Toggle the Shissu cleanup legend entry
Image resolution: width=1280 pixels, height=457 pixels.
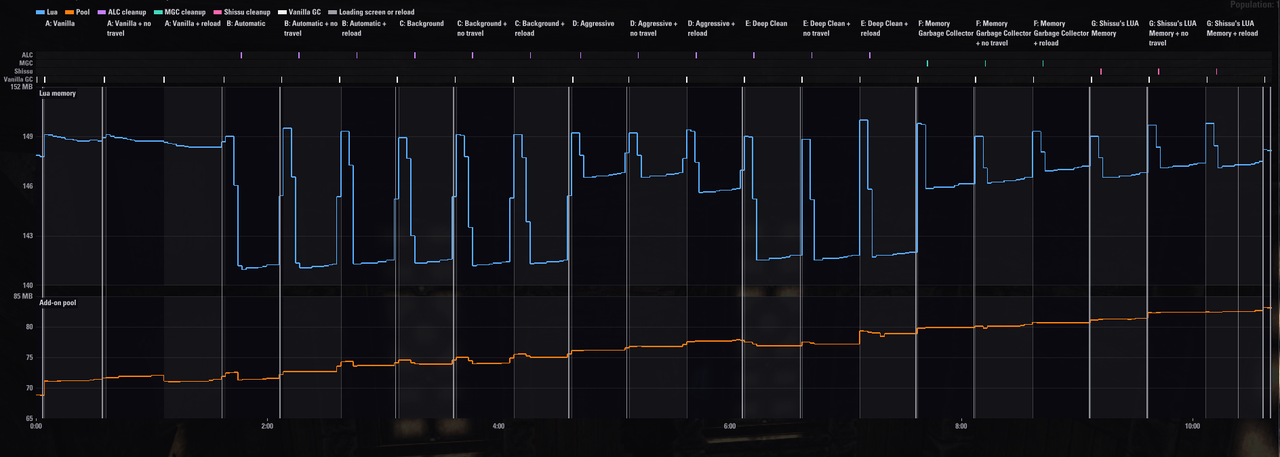coord(241,11)
